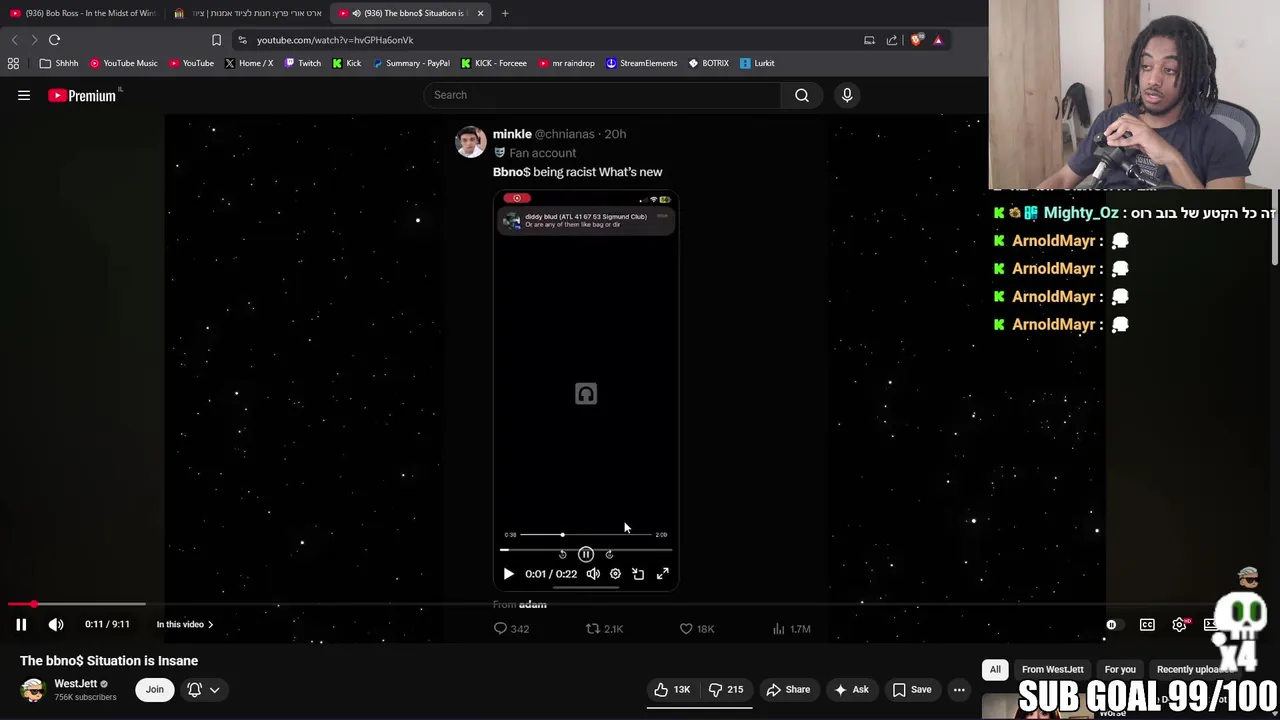
Task: Click the tweet views icon showing 1.7M
Action: [x=779, y=628]
